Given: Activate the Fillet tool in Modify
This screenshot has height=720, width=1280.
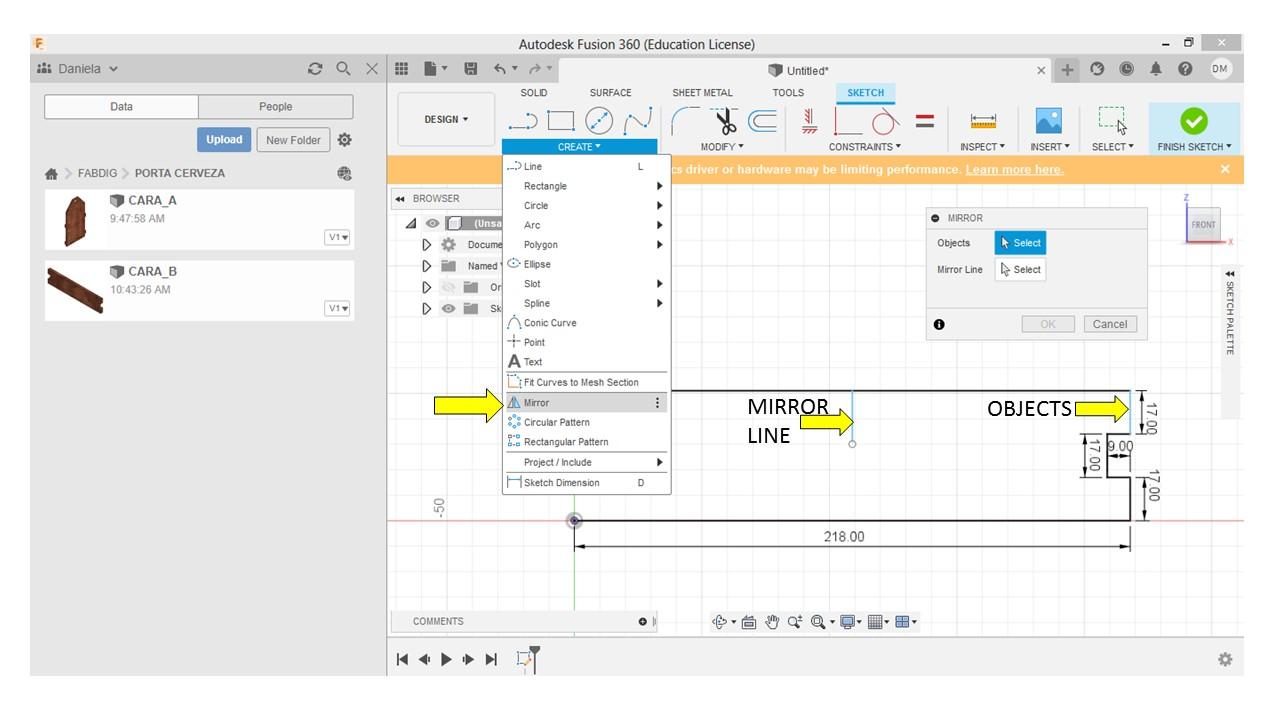Looking at the screenshot, I should pyautogui.click(x=686, y=121).
